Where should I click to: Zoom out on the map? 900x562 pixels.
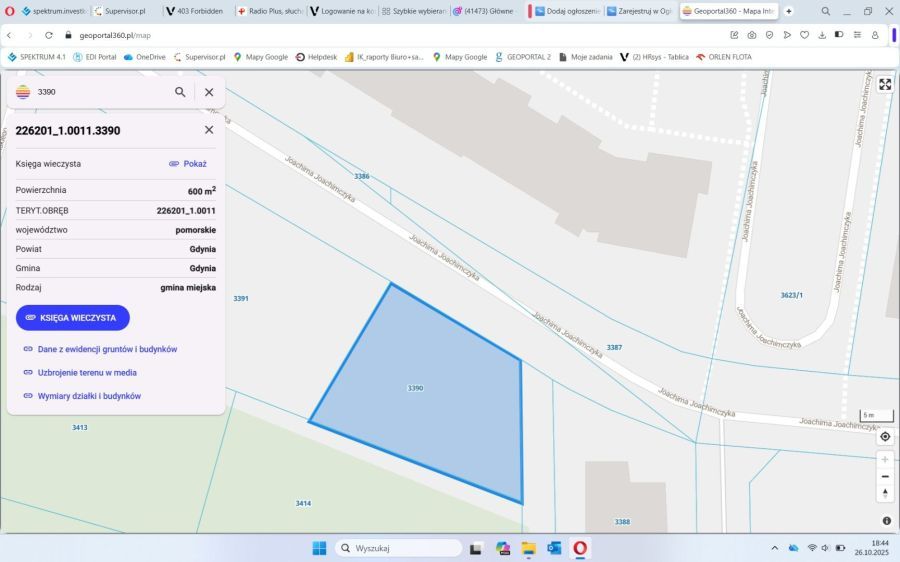pyautogui.click(x=885, y=476)
